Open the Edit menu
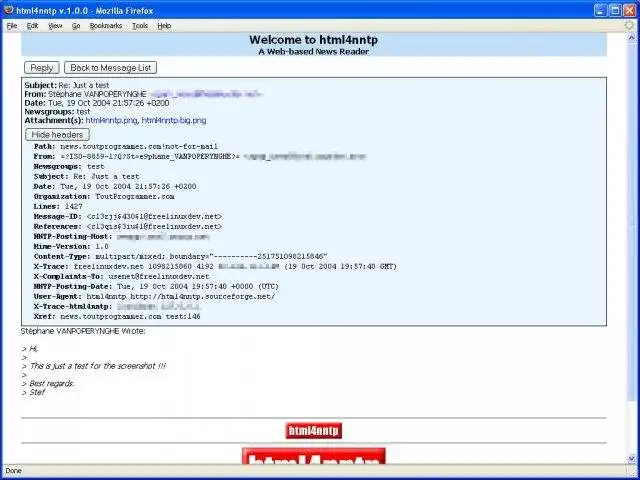640x480 pixels. (33, 25)
